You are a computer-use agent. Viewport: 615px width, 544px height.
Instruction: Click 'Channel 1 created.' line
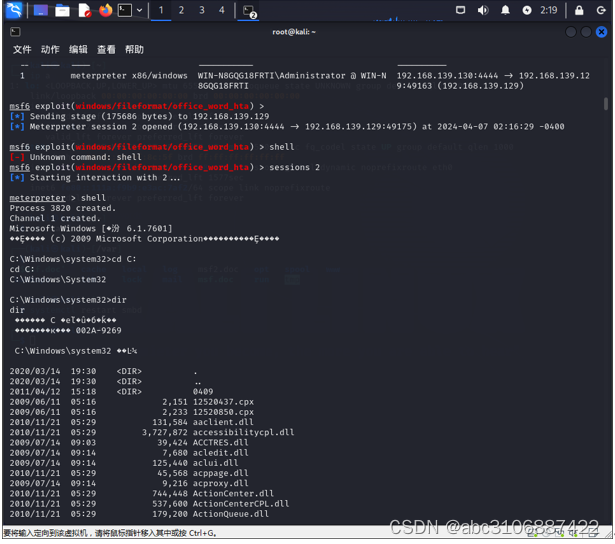[x=55, y=218]
